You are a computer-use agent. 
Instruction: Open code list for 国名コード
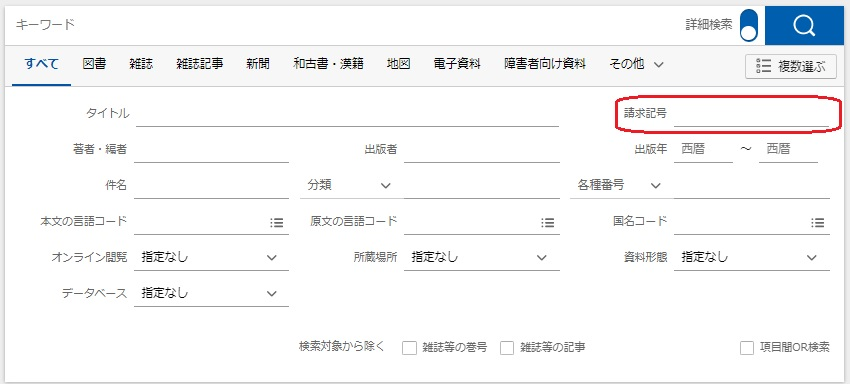pyautogui.click(x=817, y=222)
